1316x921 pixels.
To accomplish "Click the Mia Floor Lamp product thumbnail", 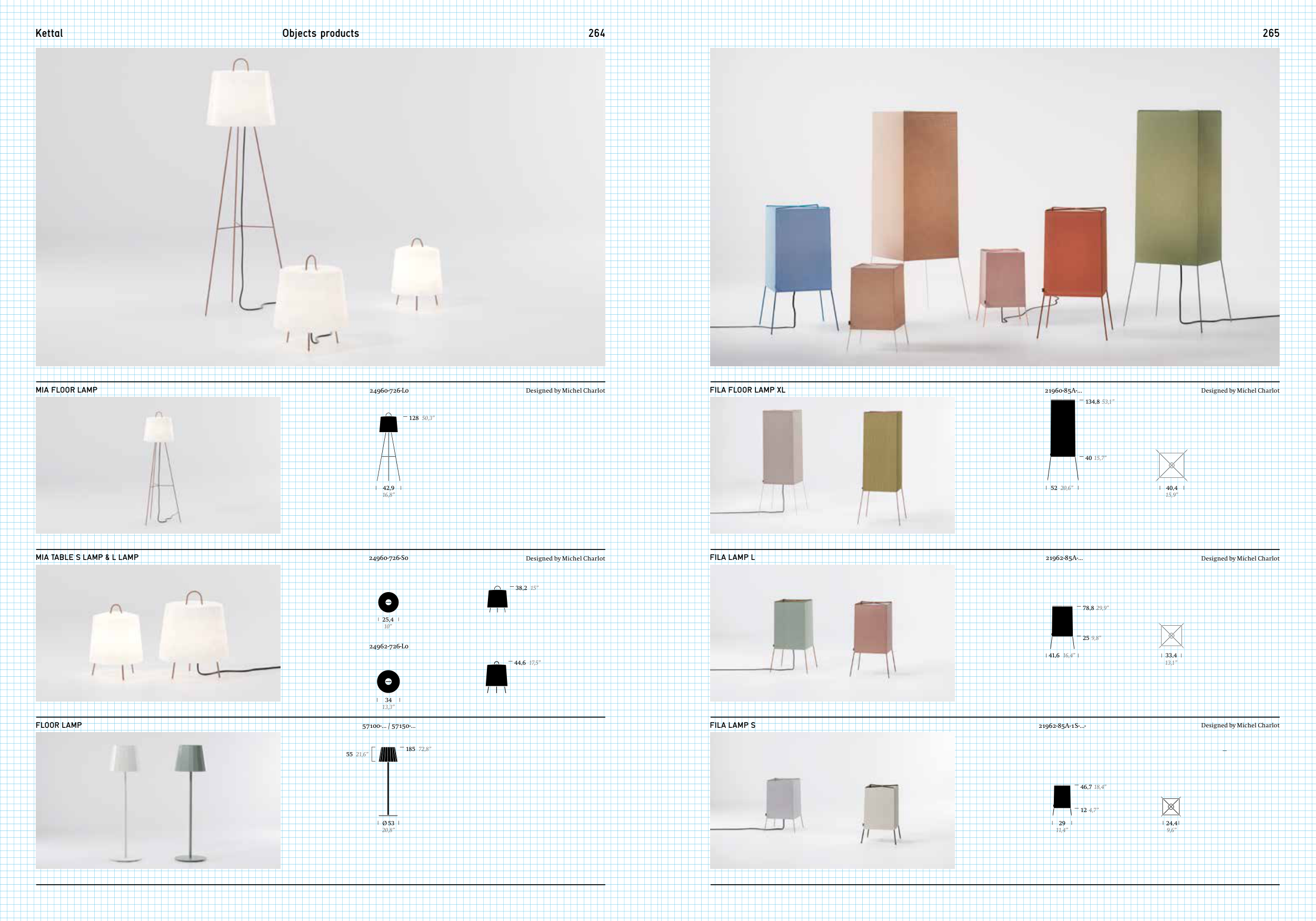I will point(157,465).
